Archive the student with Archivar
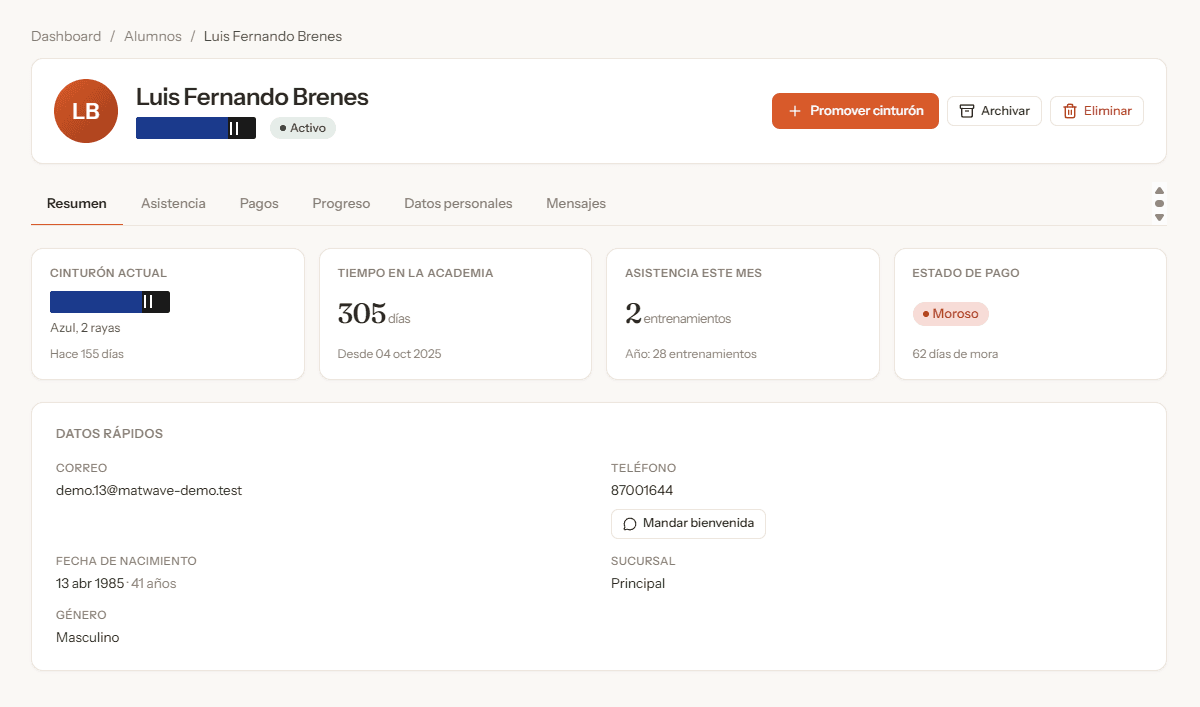 pyautogui.click(x=995, y=111)
